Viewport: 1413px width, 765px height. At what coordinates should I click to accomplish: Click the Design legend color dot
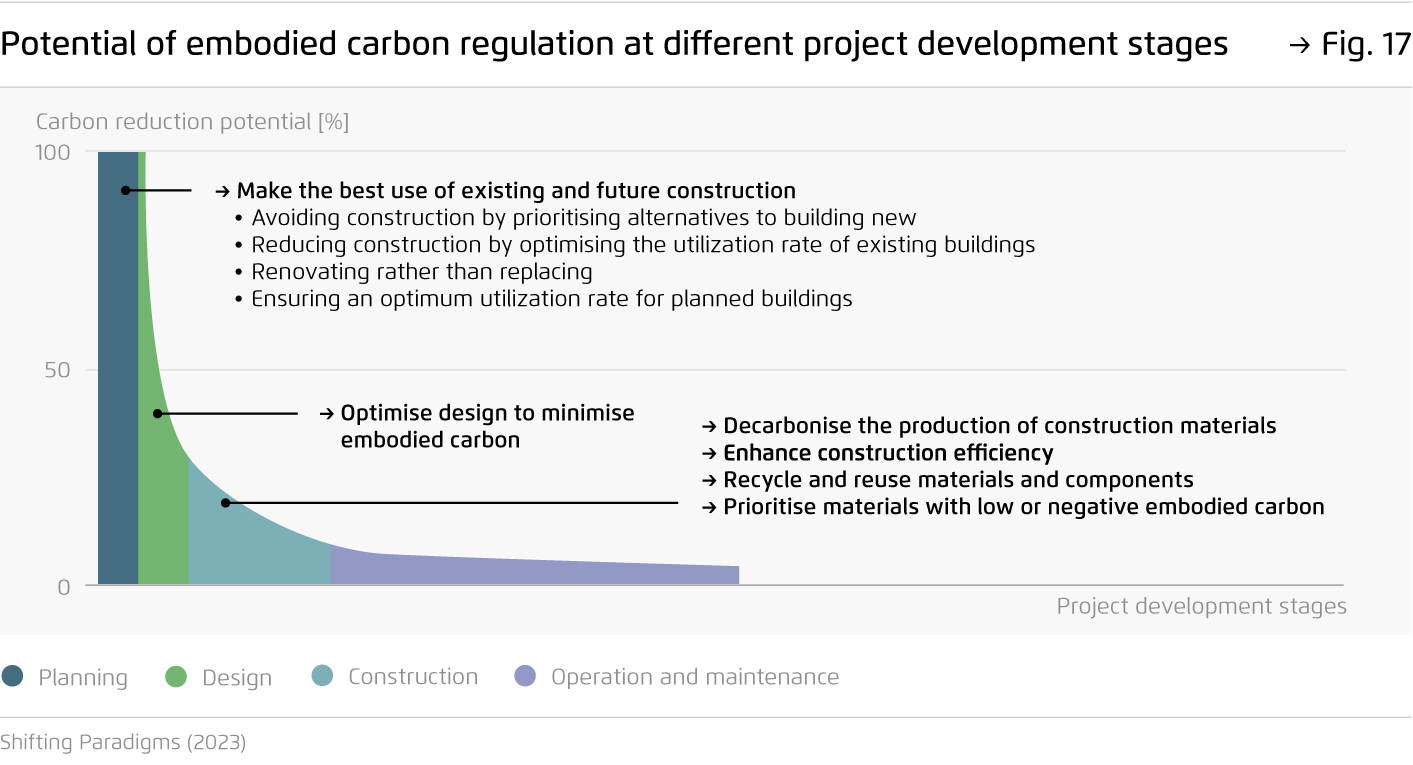[176, 677]
